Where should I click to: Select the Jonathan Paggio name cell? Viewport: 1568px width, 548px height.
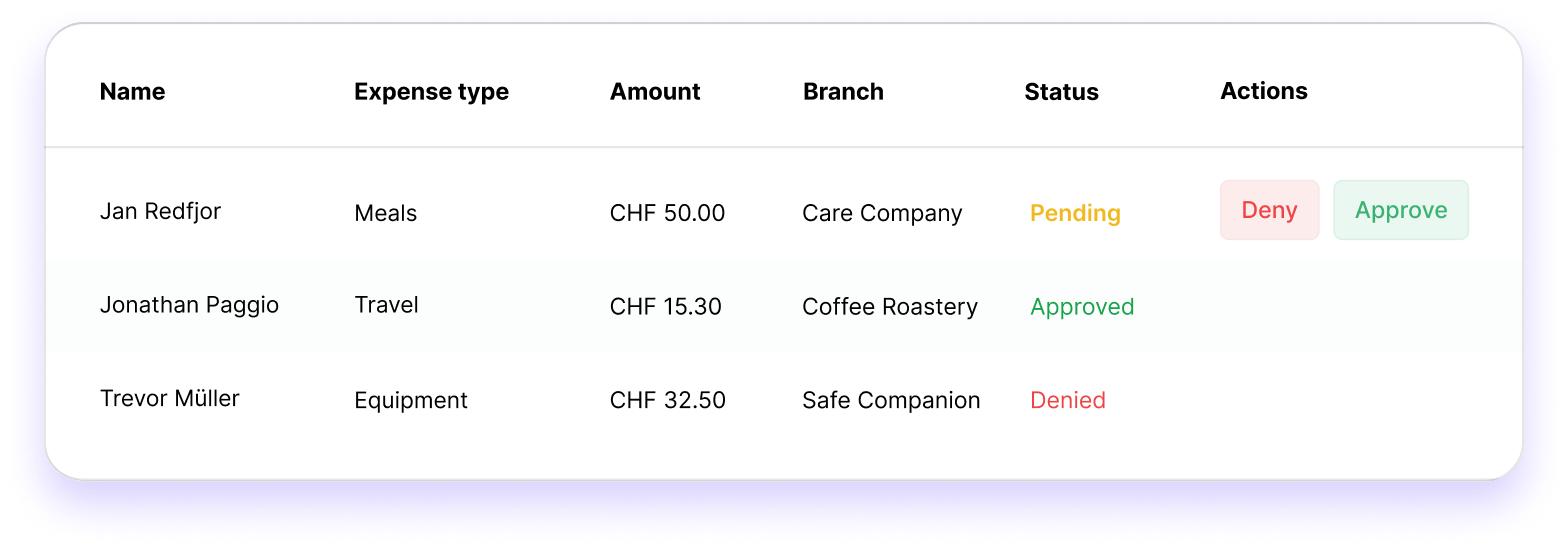tap(189, 305)
